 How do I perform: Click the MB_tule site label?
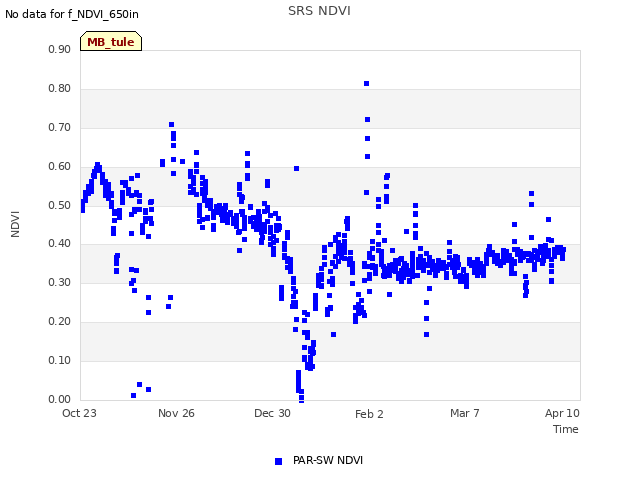111,42
